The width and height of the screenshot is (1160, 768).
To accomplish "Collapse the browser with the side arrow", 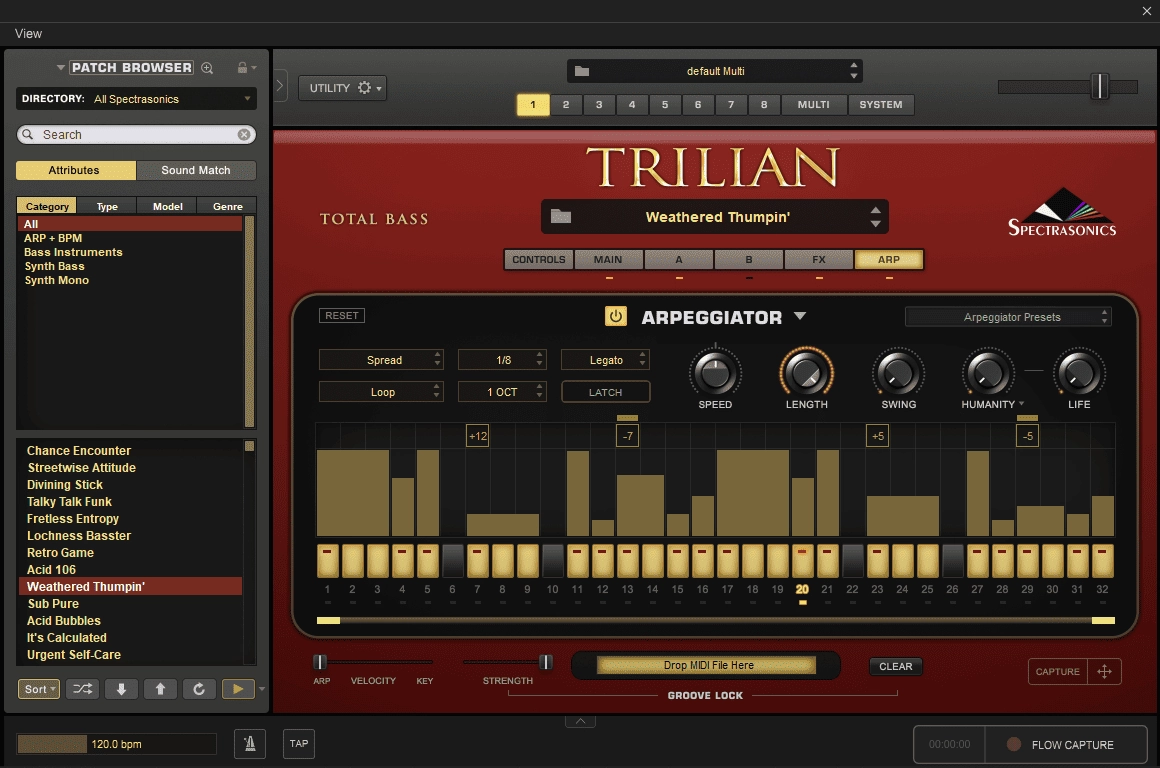I will coord(280,85).
